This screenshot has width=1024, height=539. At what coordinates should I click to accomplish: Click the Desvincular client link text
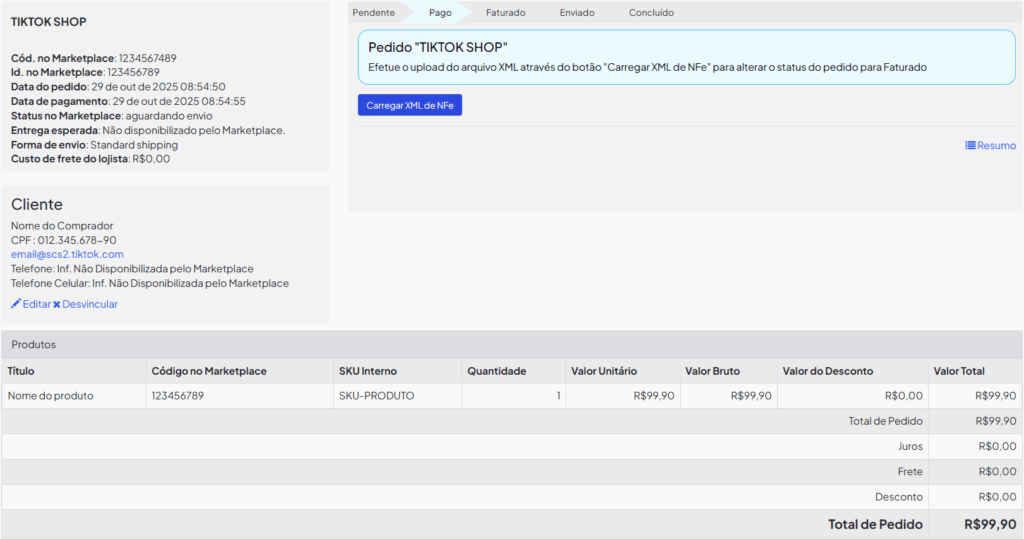[90, 304]
